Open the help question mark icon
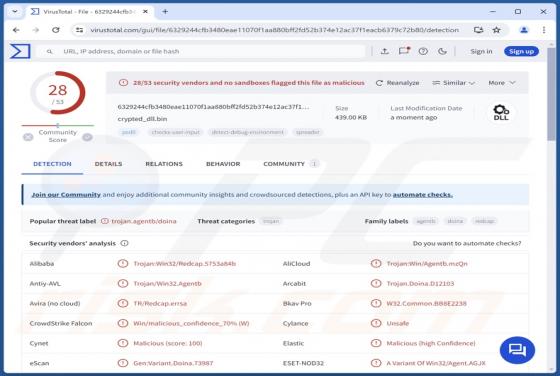Screen dimensions: 560x376 pyautogui.click(x=423, y=51)
